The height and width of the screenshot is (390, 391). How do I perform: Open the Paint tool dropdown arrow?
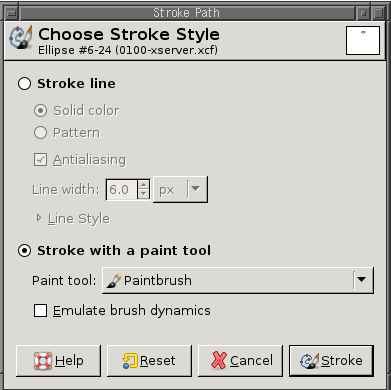[x=362, y=280]
